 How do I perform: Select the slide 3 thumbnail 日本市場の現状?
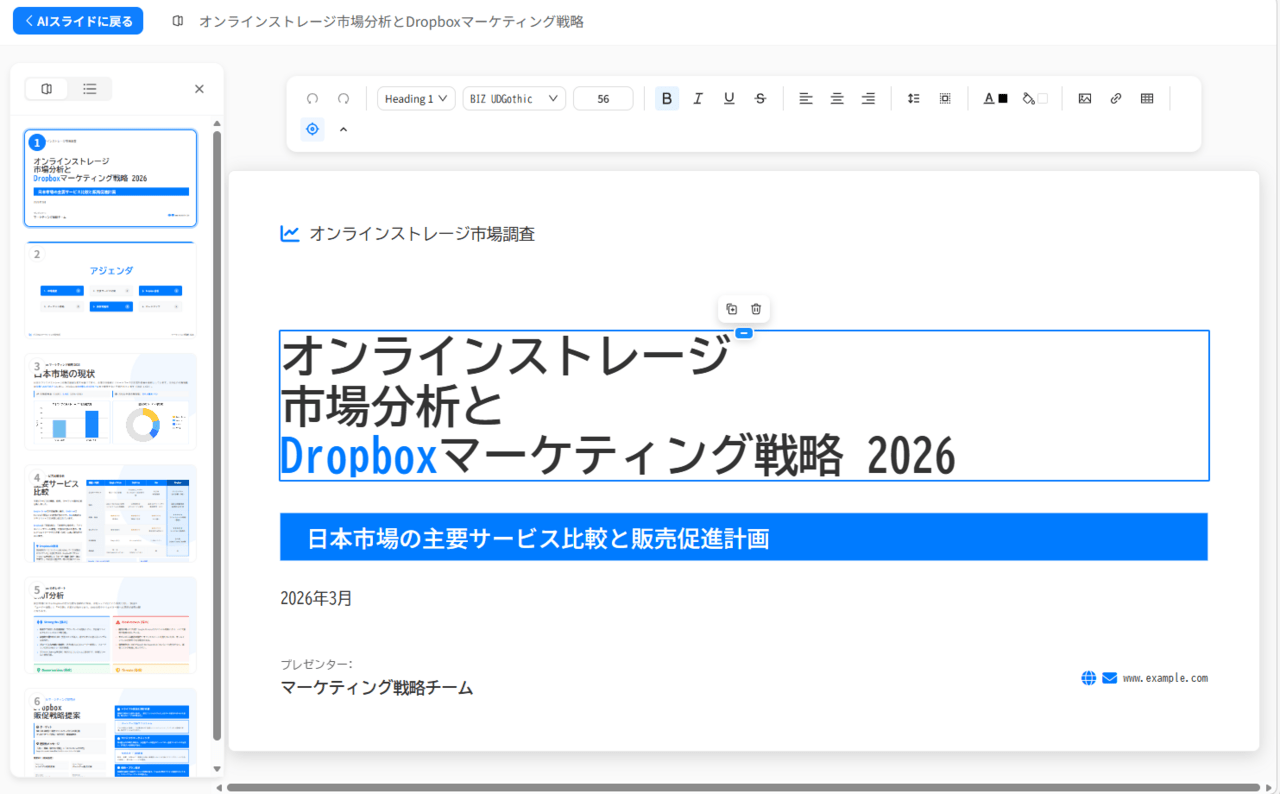(x=110, y=402)
